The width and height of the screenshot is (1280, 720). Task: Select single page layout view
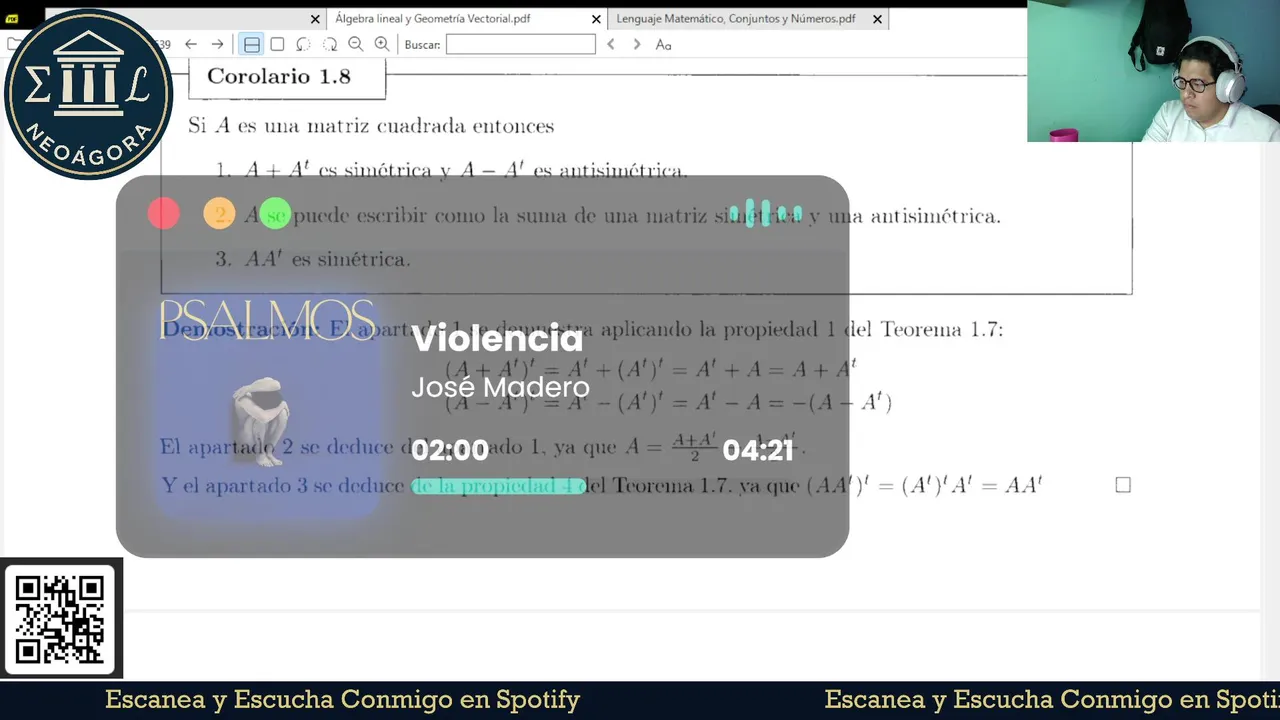277,44
